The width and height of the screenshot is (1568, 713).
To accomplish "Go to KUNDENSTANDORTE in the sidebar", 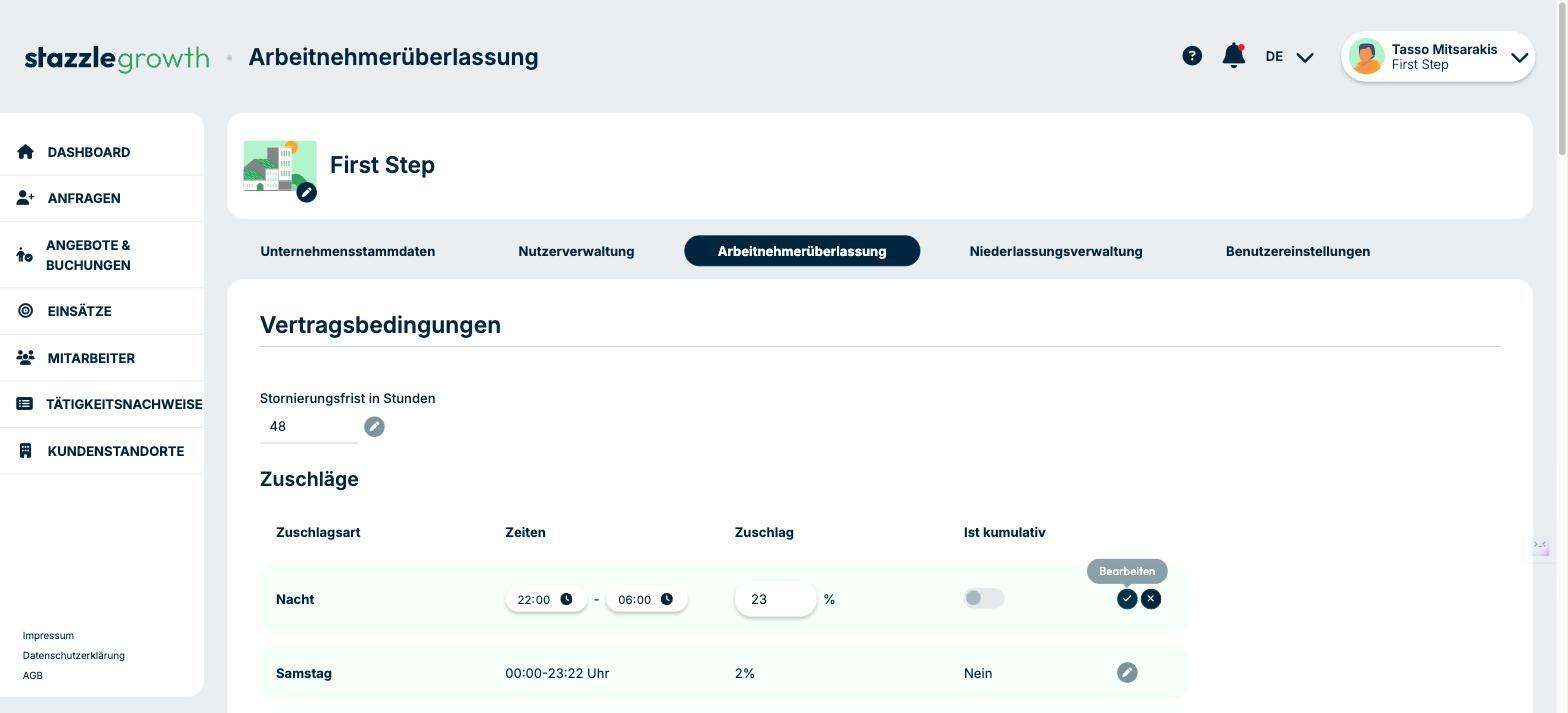I will click(x=116, y=451).
